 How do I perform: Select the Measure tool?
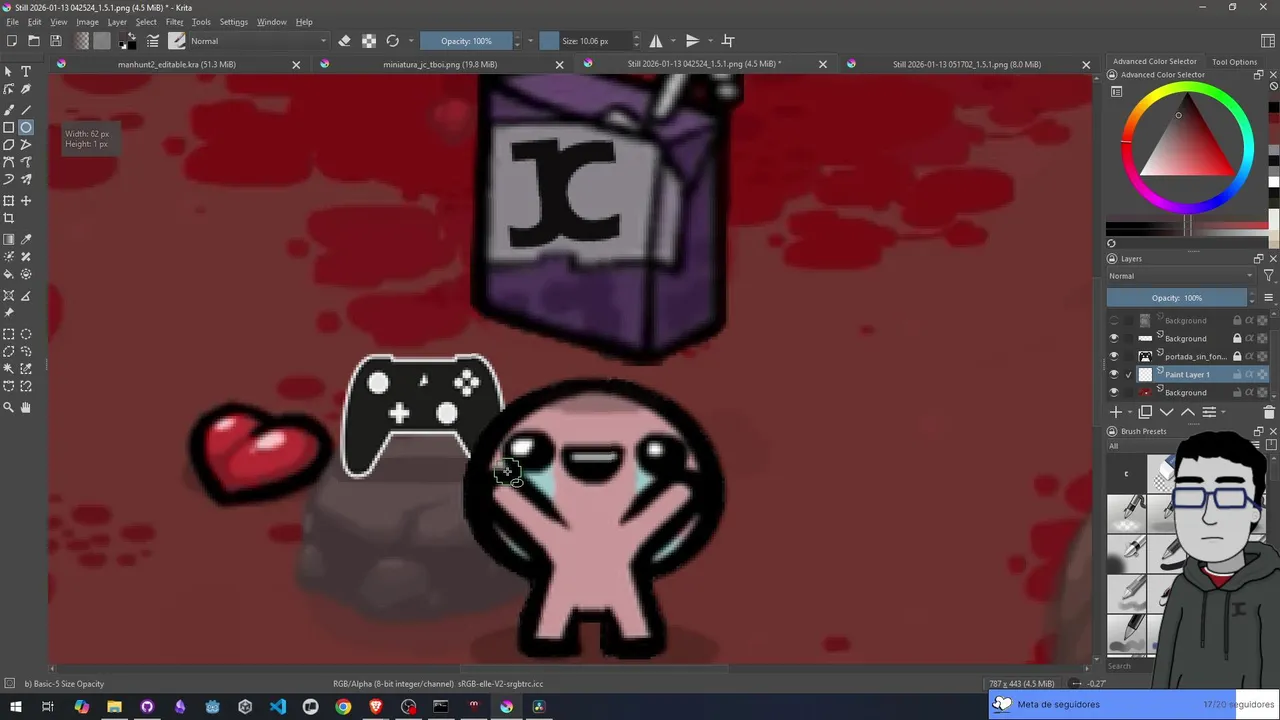click(26, 296)
